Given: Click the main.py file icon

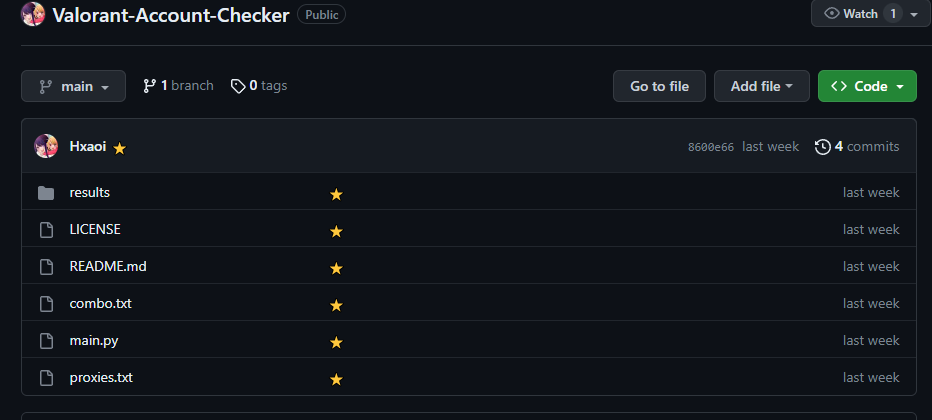Looking at the screenshot, I should point(45,341).
